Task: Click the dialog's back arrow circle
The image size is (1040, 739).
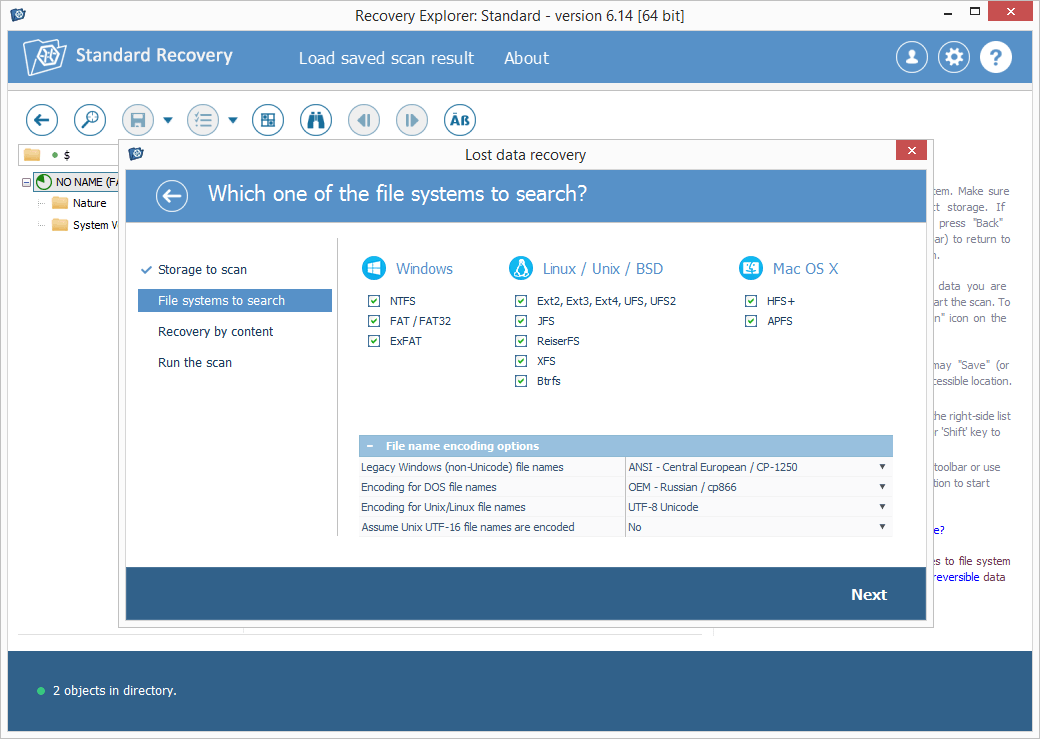Action: [172, 196]
